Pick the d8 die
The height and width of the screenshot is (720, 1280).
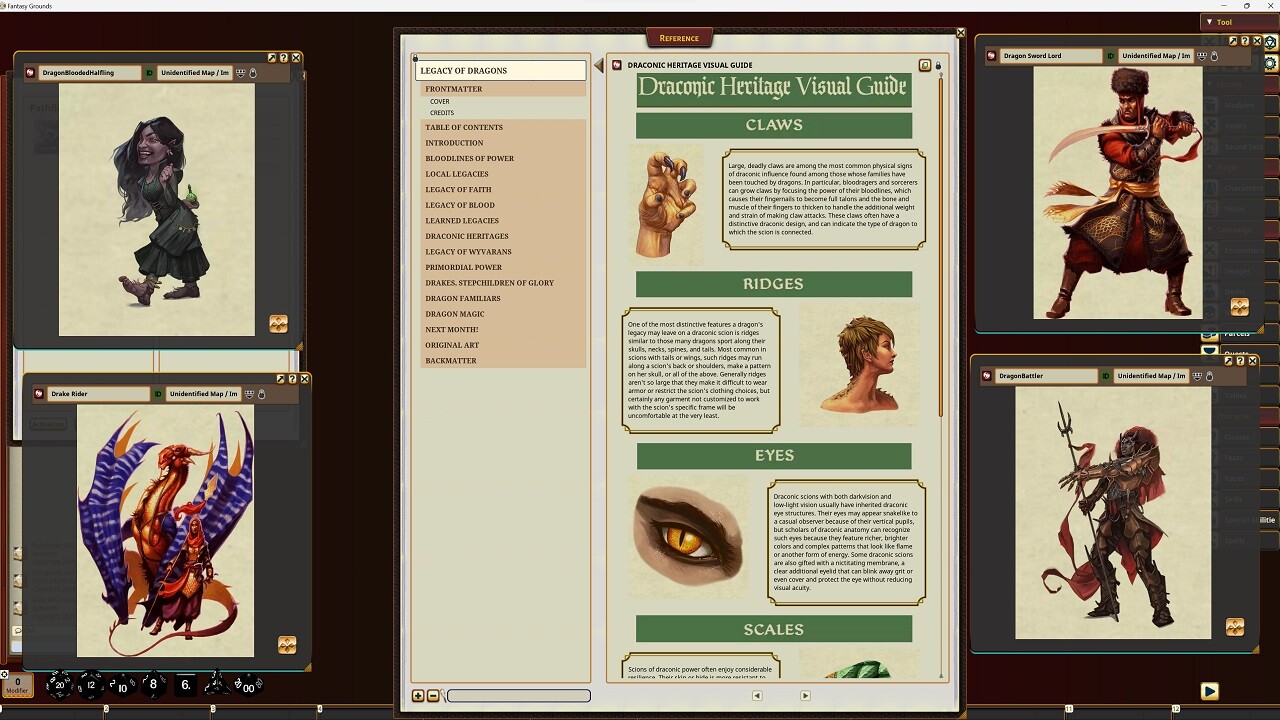[x=153, y=685]
